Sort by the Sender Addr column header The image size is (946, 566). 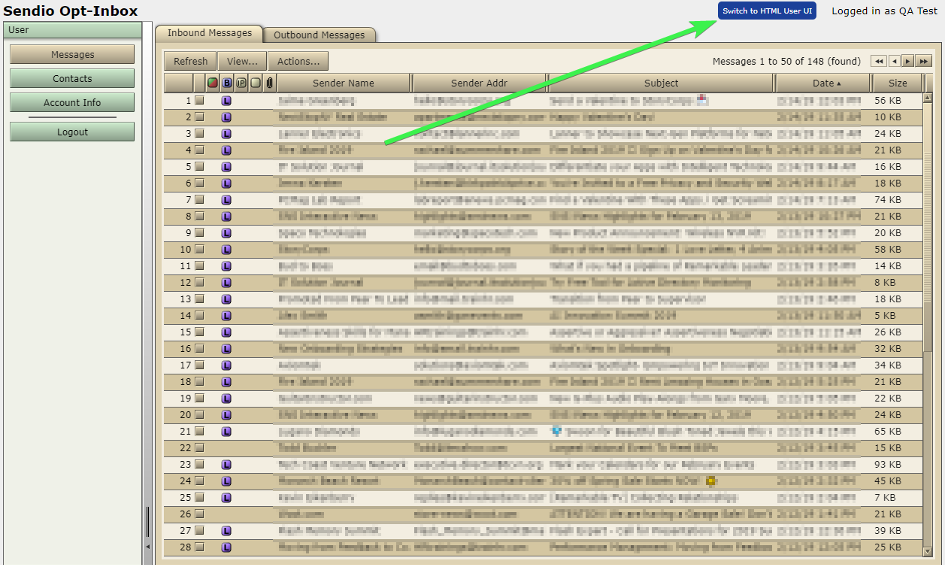(479, 83)
